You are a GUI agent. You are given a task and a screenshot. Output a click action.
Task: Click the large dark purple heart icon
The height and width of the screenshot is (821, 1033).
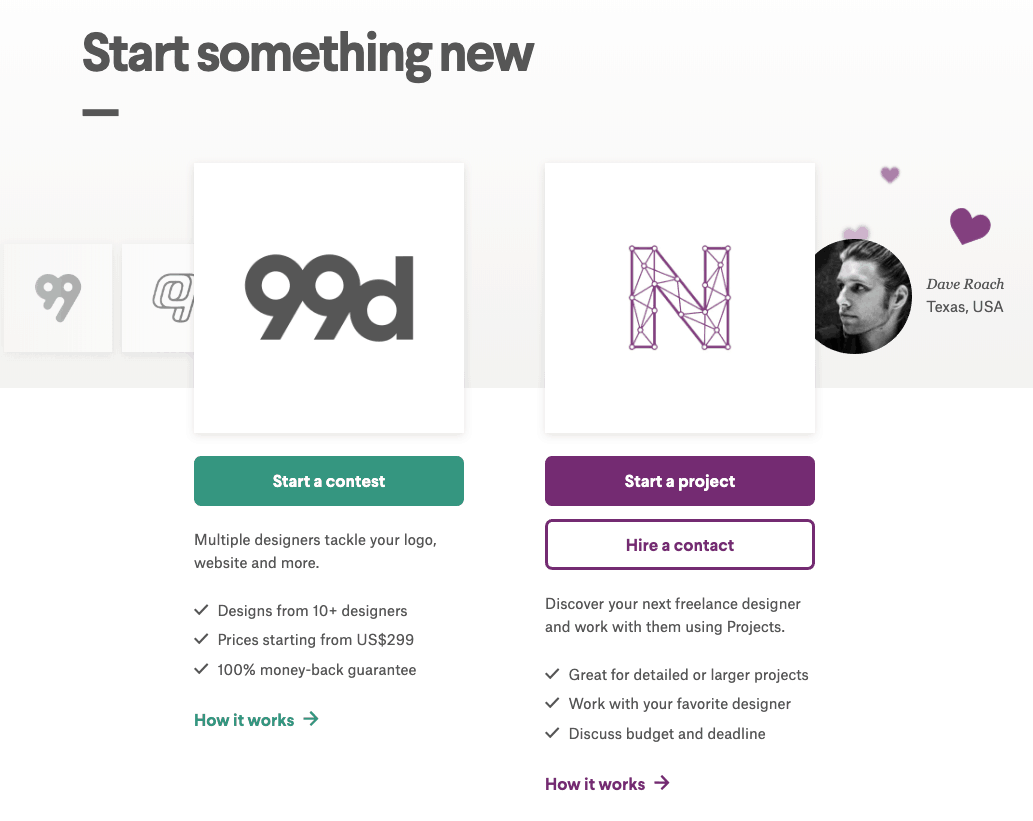(x=969, y=226)
